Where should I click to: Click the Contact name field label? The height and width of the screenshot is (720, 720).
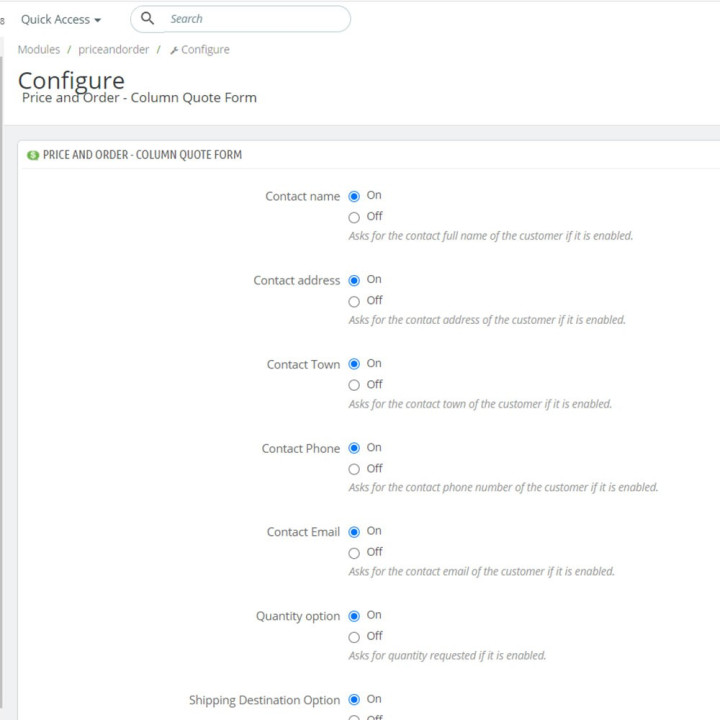[x=303, y=196]
